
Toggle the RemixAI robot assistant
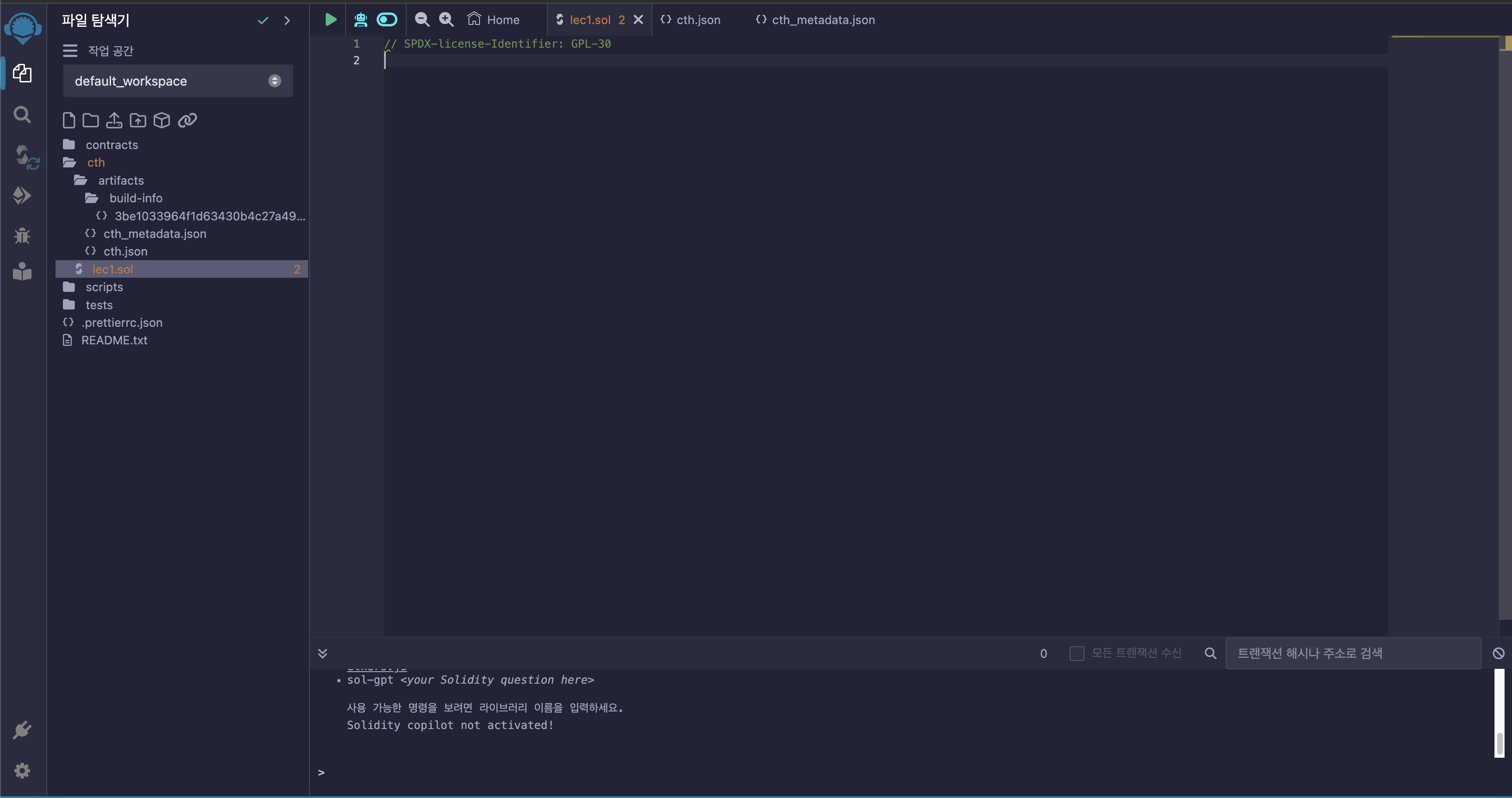pyautogui.click(x=360, y=19)
